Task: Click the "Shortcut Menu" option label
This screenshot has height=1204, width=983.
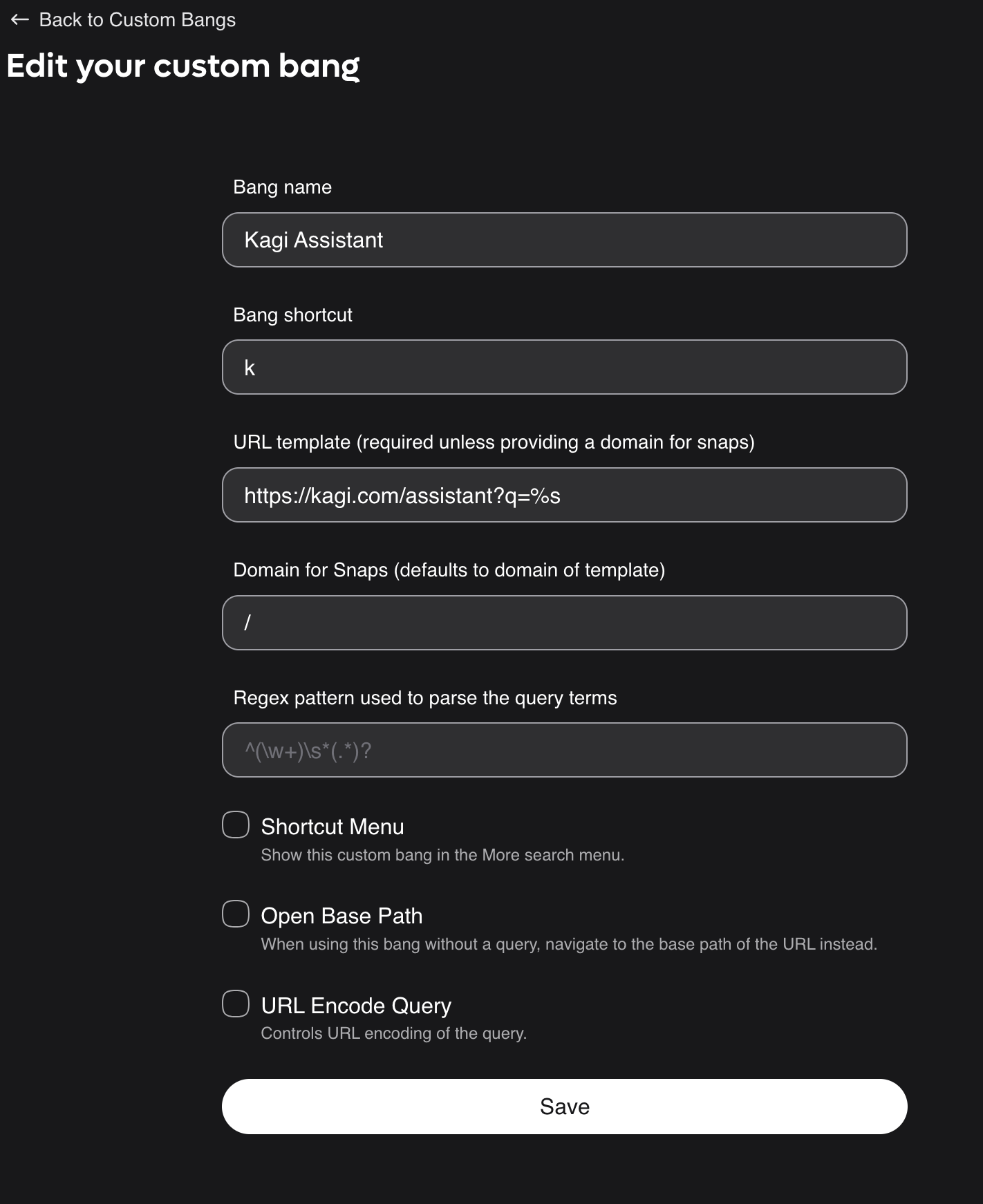Action: [x=332, y=827]
